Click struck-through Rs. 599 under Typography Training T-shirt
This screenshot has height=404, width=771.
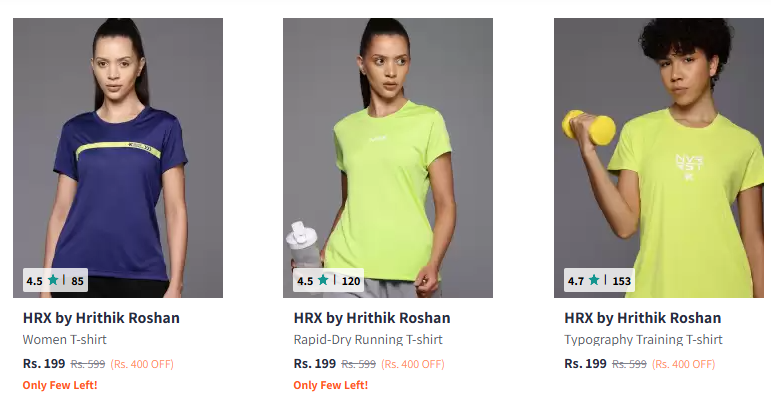click(x=629, y=364)
